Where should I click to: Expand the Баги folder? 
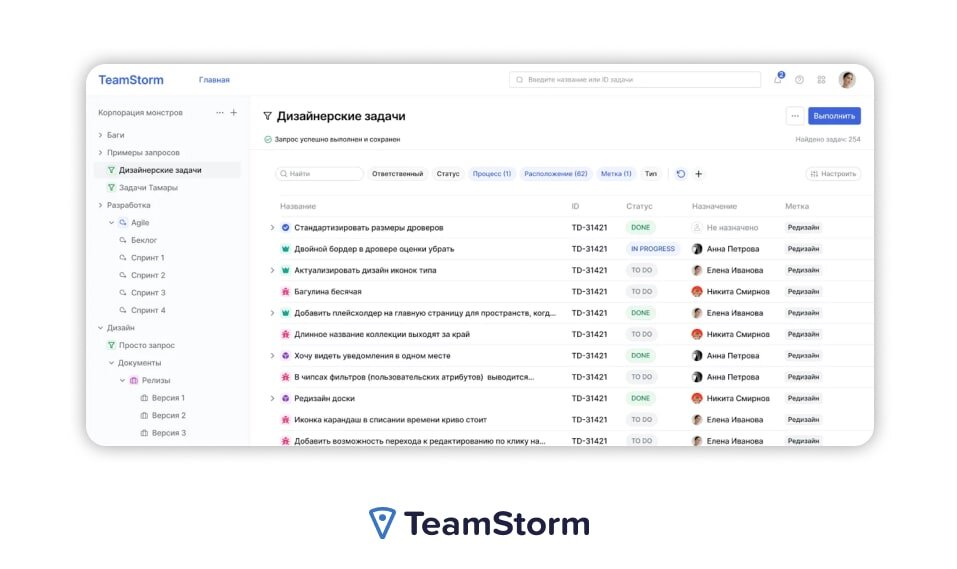pyautogui.click(x=101, y=135)
